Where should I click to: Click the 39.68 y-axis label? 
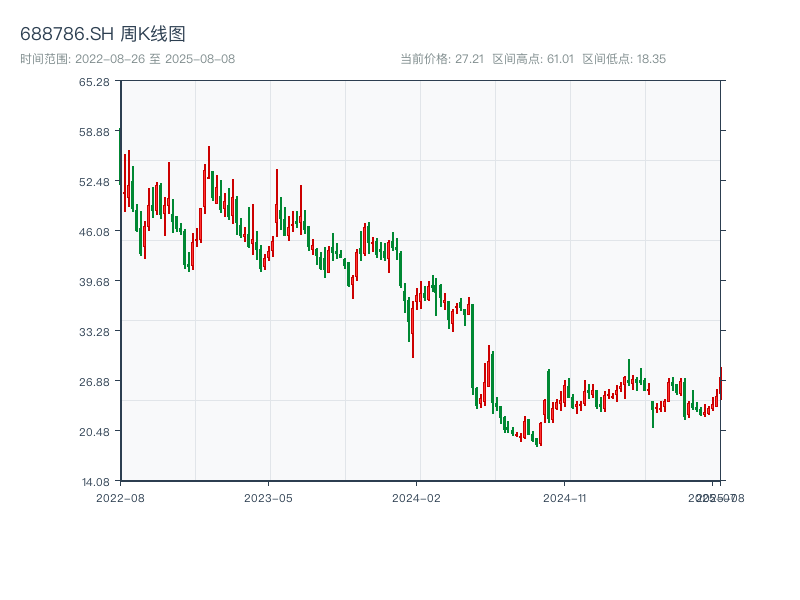click(94, 282)
